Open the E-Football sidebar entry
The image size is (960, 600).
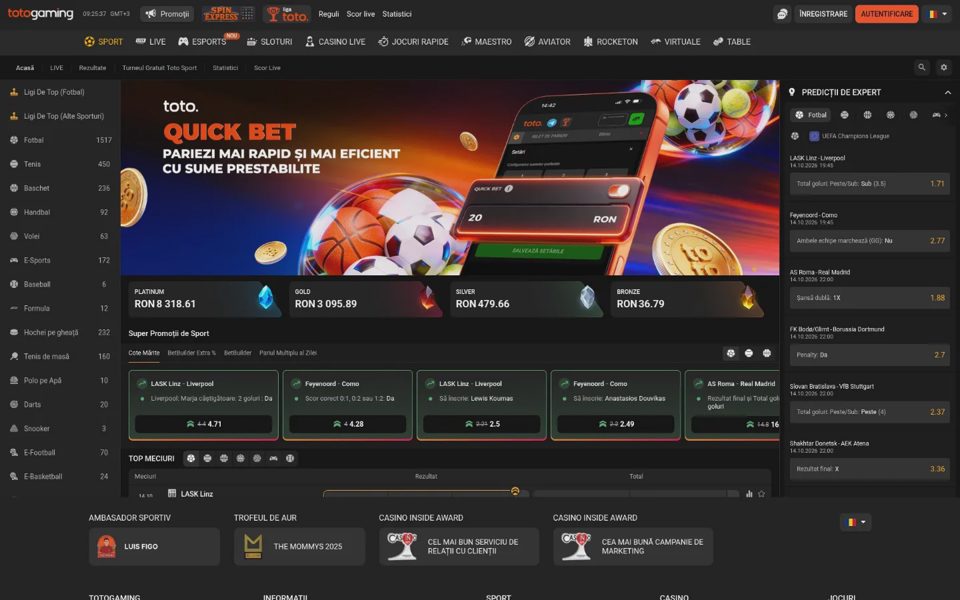coord(60,452)
